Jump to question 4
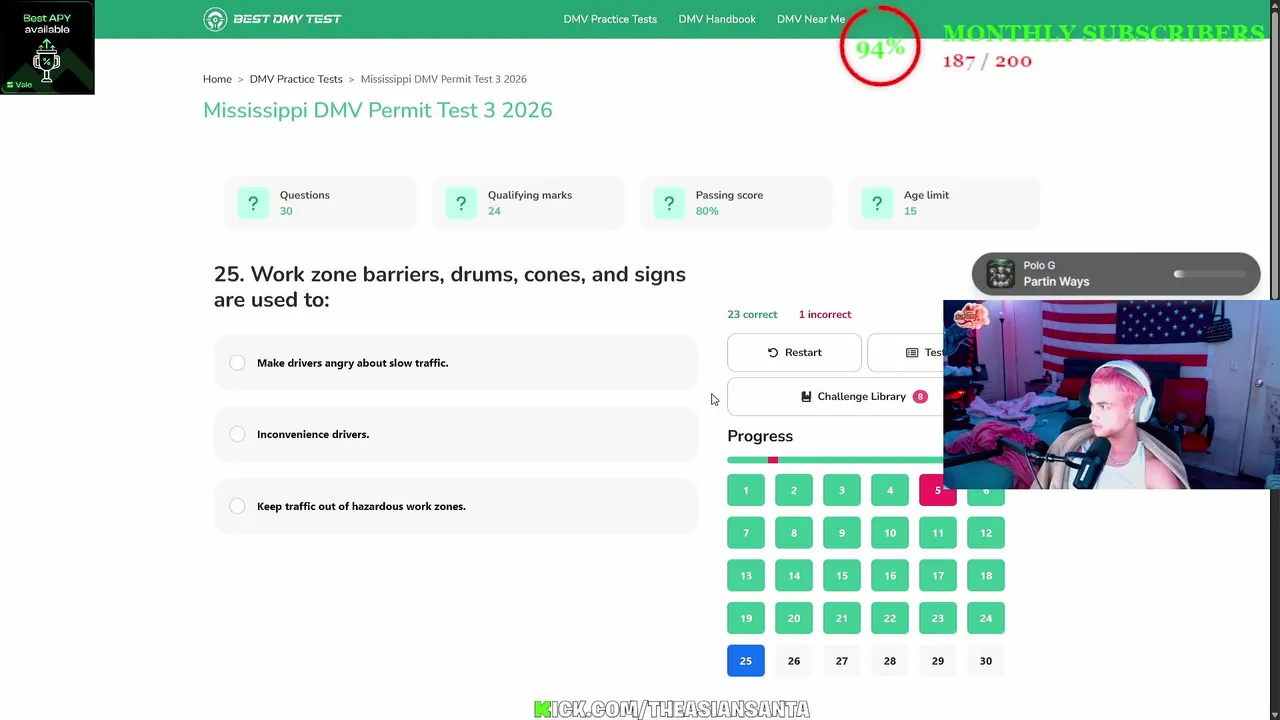1280x720 pixels. tap(890, 490)
